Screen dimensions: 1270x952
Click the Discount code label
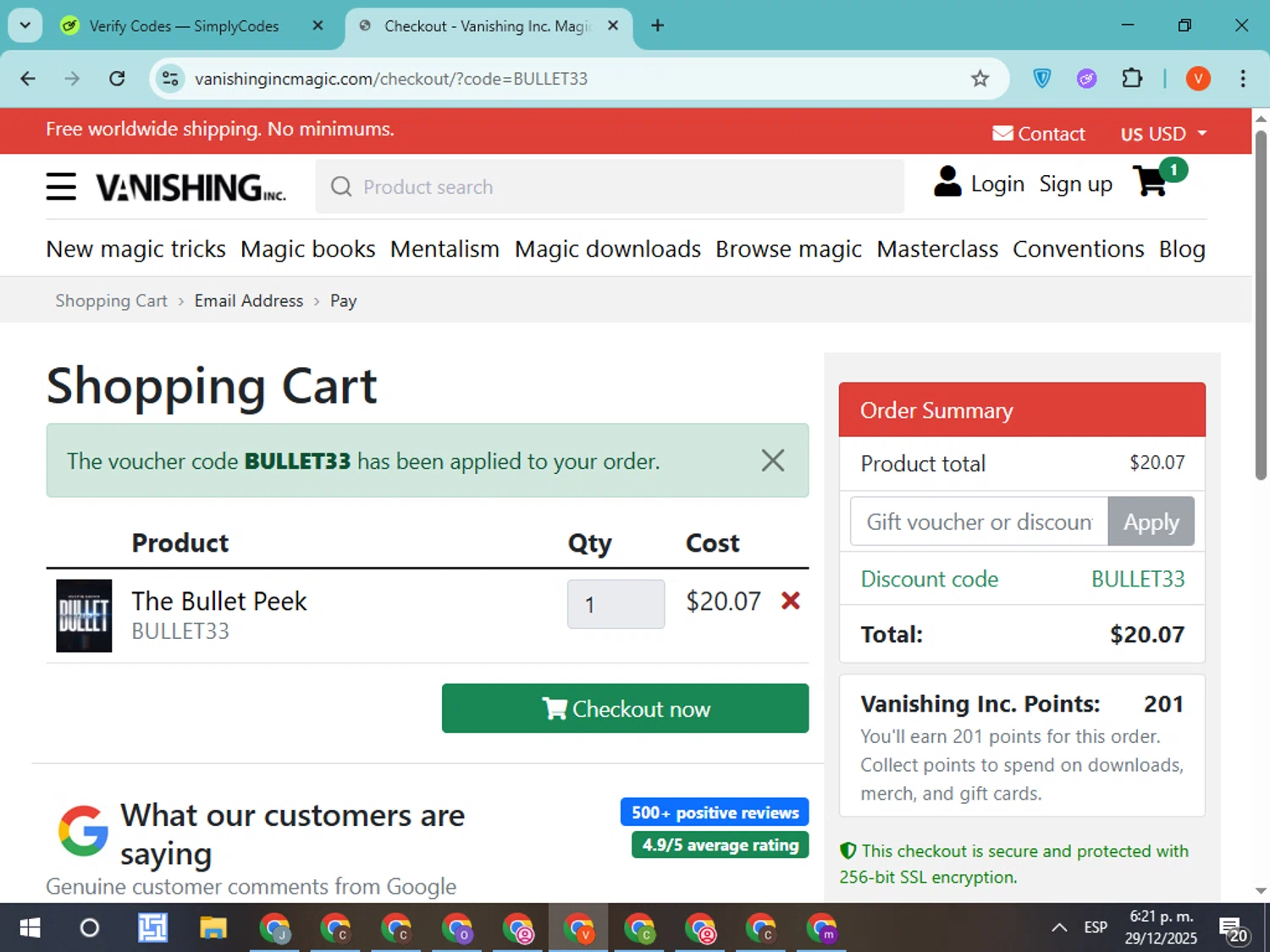coord(930,579)
